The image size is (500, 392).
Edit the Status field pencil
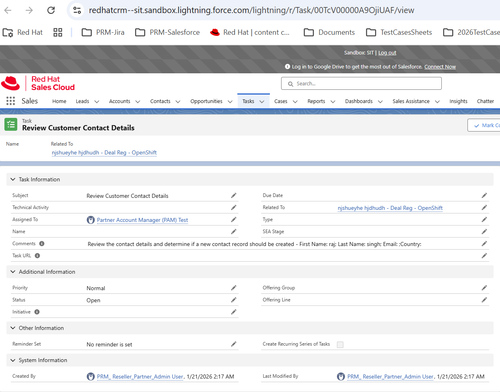coord(234,300)
